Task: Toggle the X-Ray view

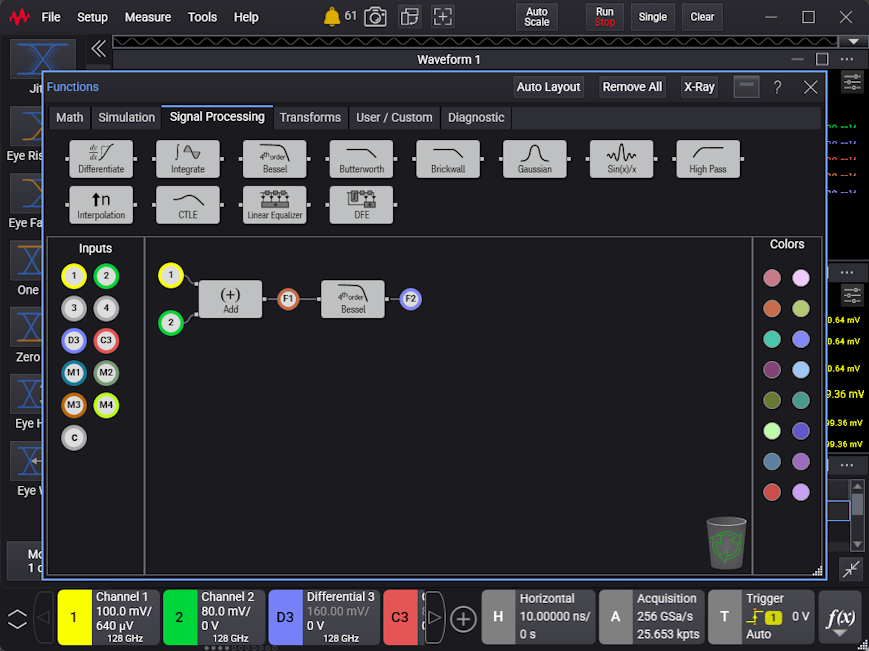Action: coord(699,87)
